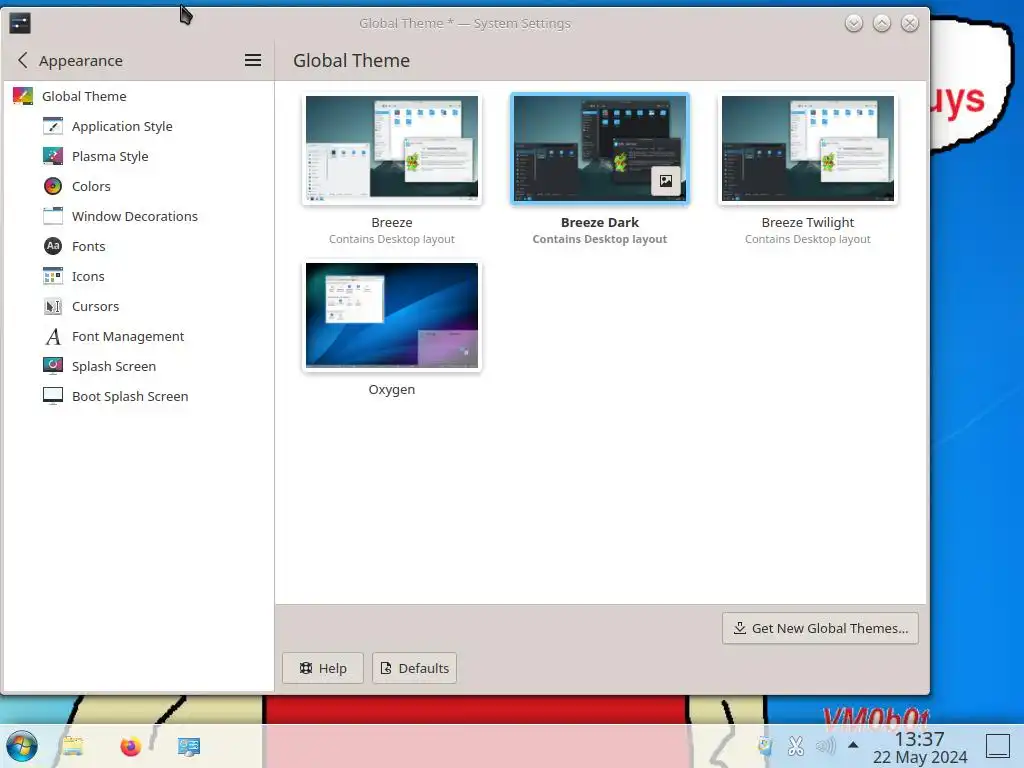Open the Start menu orb on taskbar
The height and width of the screenshot is (768, 1024).
click(x=22, y=746)
